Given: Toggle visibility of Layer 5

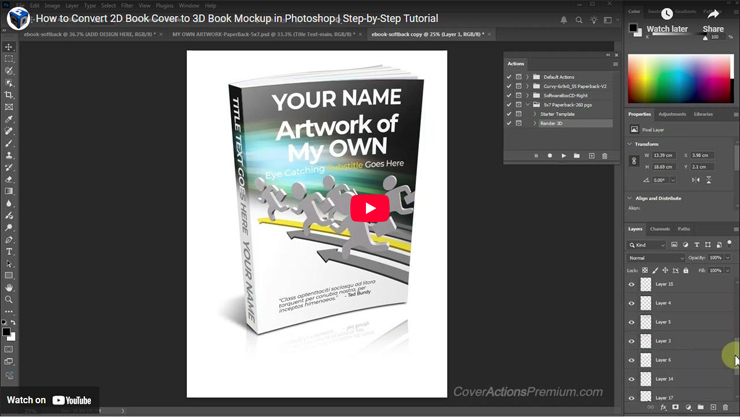Looking at the screenshot, I should pyautogui.click(x=631, y=322).
